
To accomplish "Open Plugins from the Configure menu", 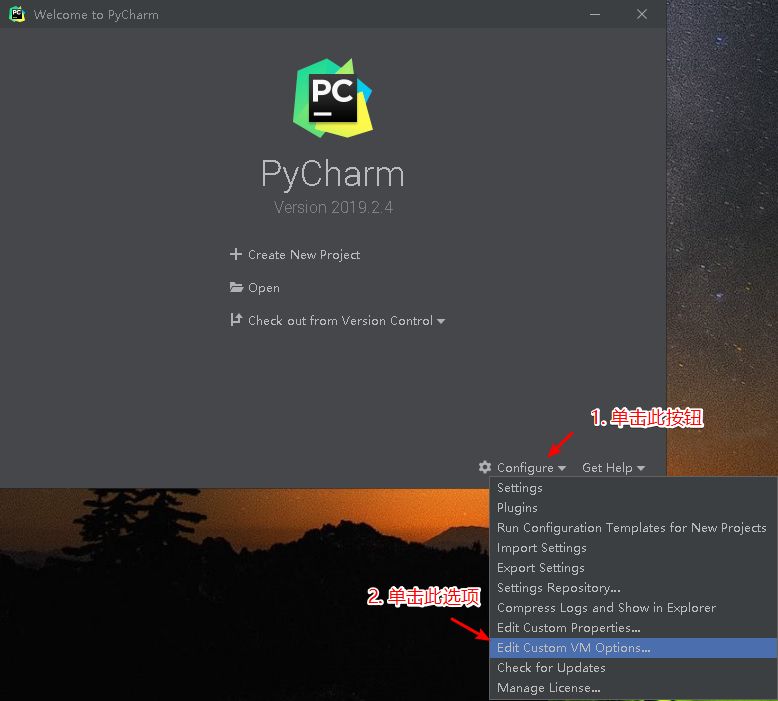I will point(517,508).
